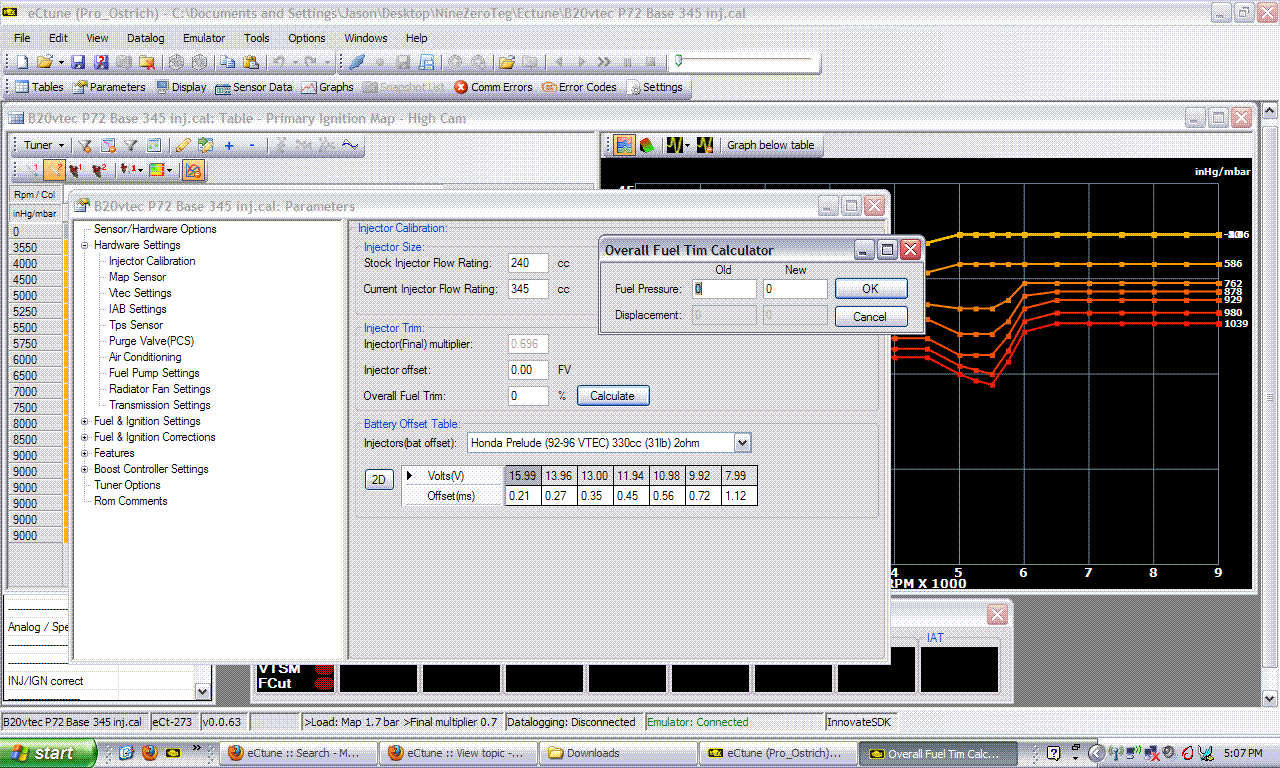Click the 2D battery offset button
Image resolution: width=1280 pixels, height=768 pixels.
pos(379,480)
